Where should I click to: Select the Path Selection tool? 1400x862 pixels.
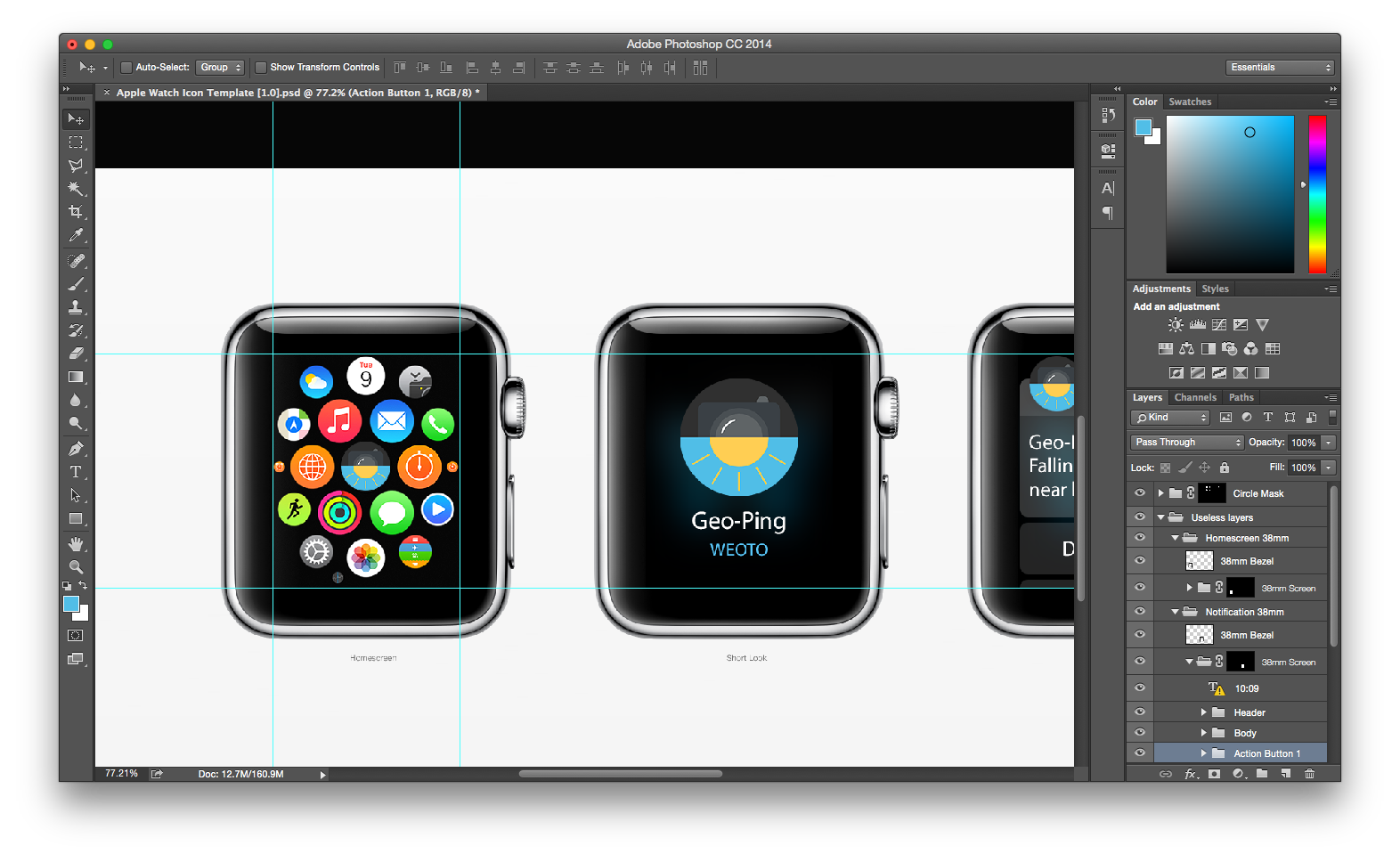pyautogui.click(x=76, y=495)
